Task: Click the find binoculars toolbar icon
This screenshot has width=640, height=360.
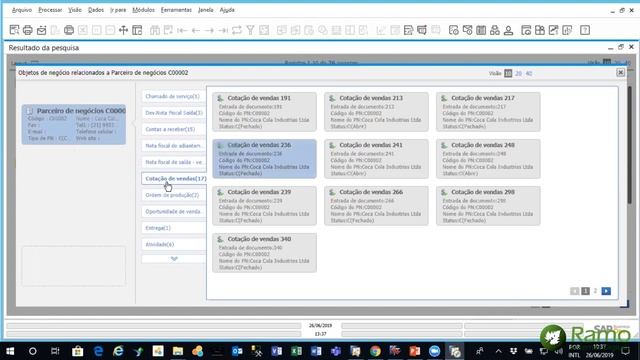Action: coord(155,30)
